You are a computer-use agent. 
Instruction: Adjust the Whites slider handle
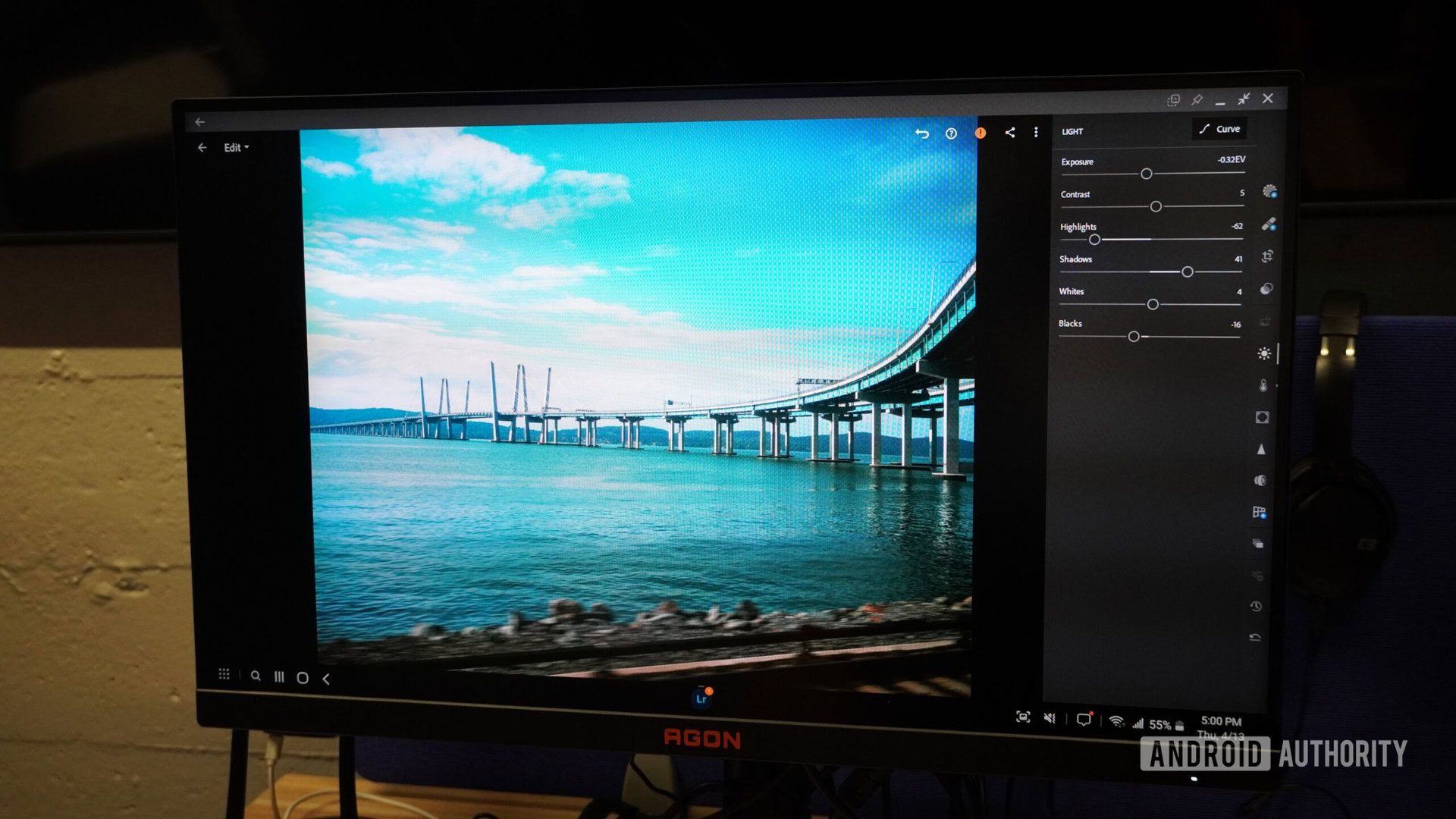[x=1153, y=304]
